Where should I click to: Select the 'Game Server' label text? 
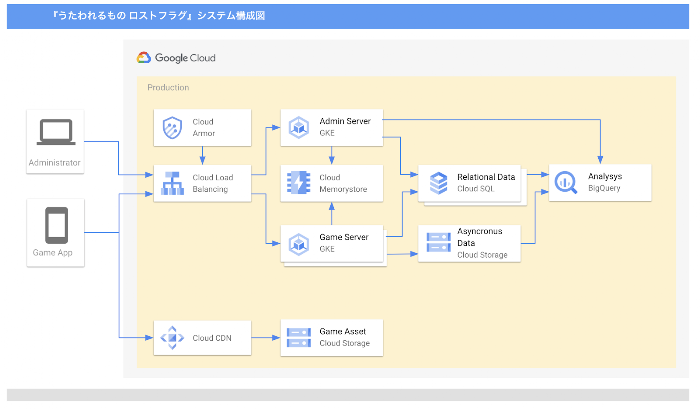[344, 237]
